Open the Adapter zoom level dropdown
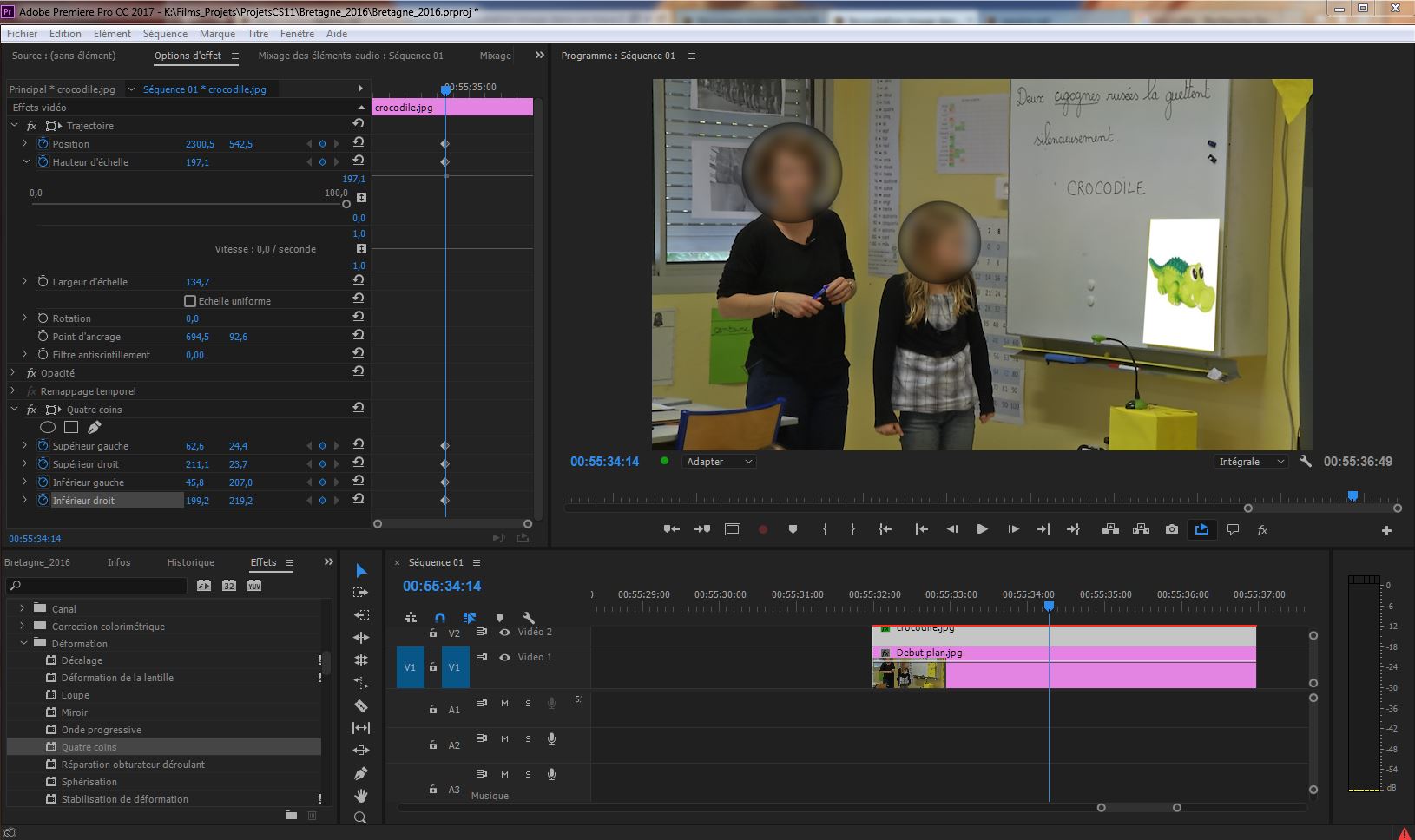The height and width of the screenshot is (840, 1415). pyautogui.click(x=719, y=462)
